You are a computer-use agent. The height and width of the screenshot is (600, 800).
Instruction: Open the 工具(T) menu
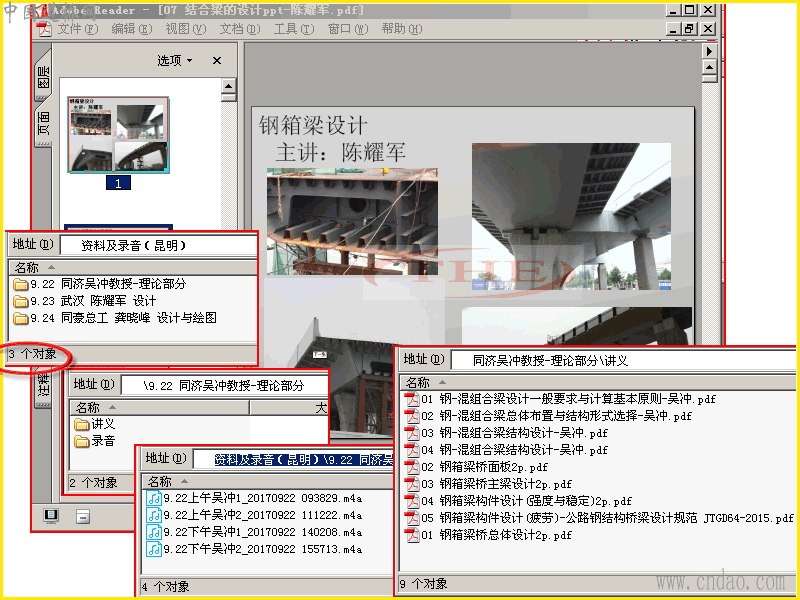tap(294, 29)
